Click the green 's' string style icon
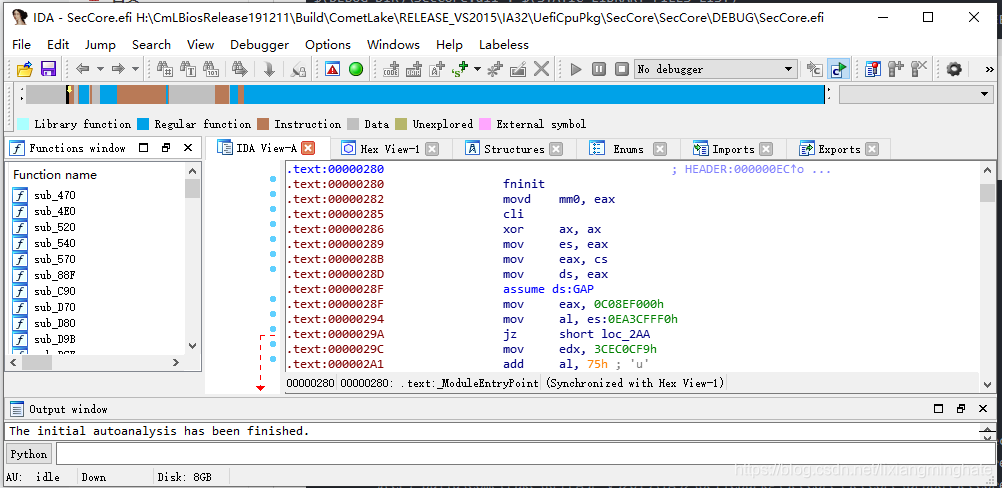 pos(460,69)
